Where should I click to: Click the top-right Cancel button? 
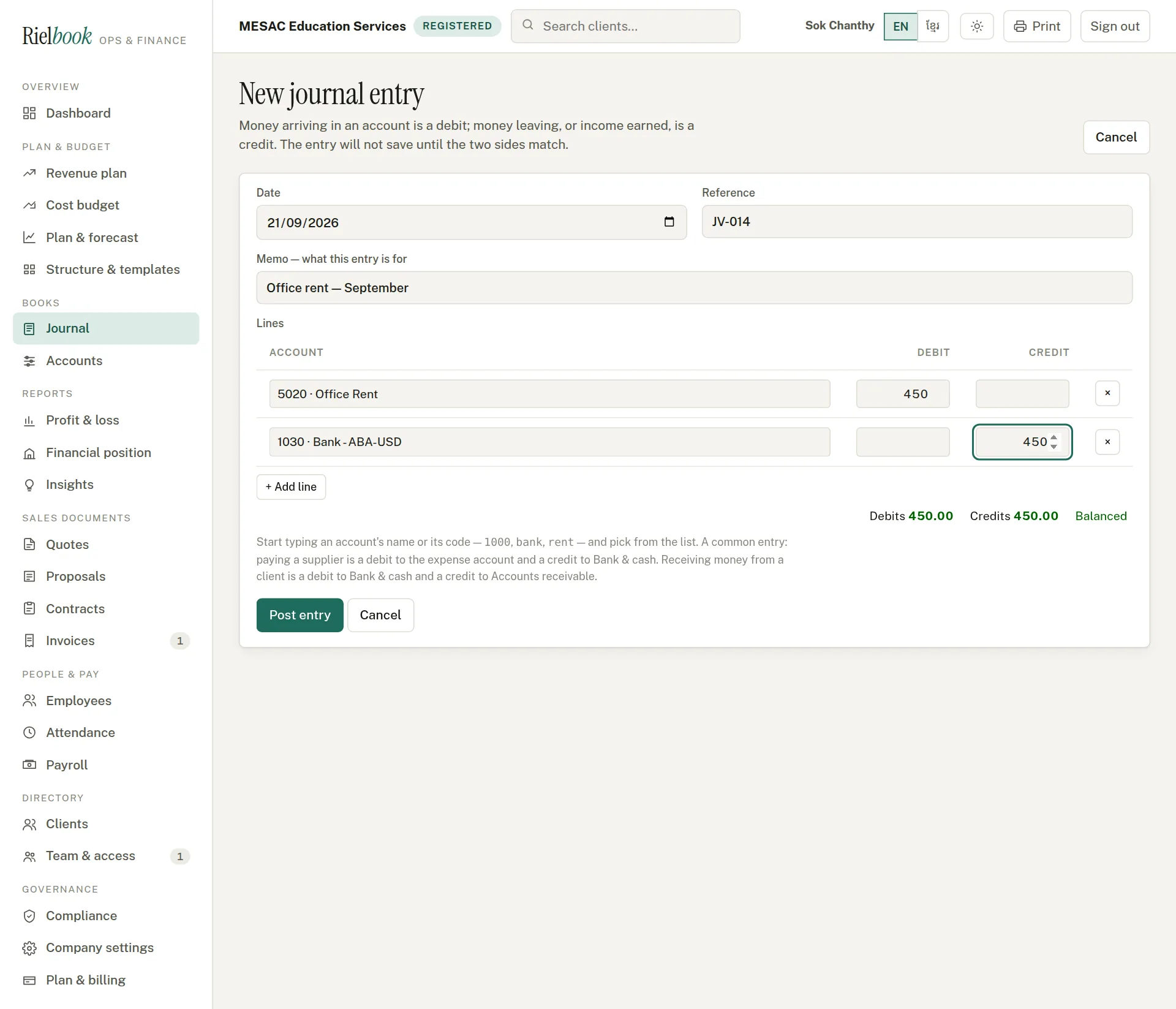pos(1116,137)
